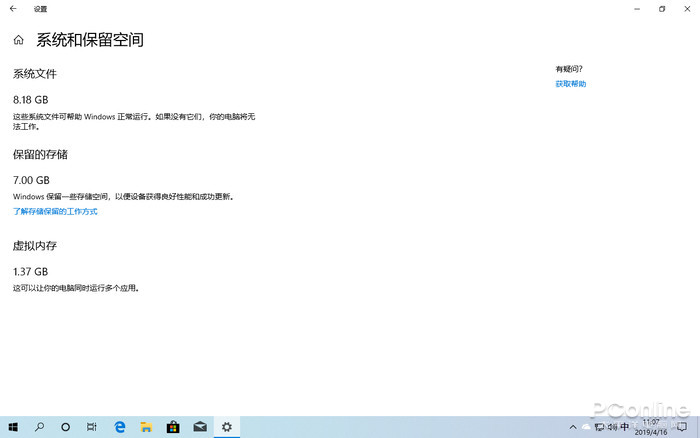Open taskbar search magnifier
The height and width of the screenshot is (438, 700).
click(x=40, y=427)
